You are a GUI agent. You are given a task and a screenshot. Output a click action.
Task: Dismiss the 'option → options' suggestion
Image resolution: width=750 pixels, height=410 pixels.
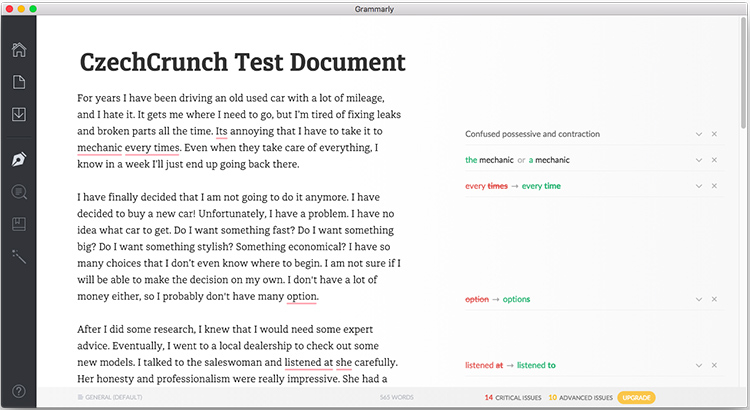point(714,299)
